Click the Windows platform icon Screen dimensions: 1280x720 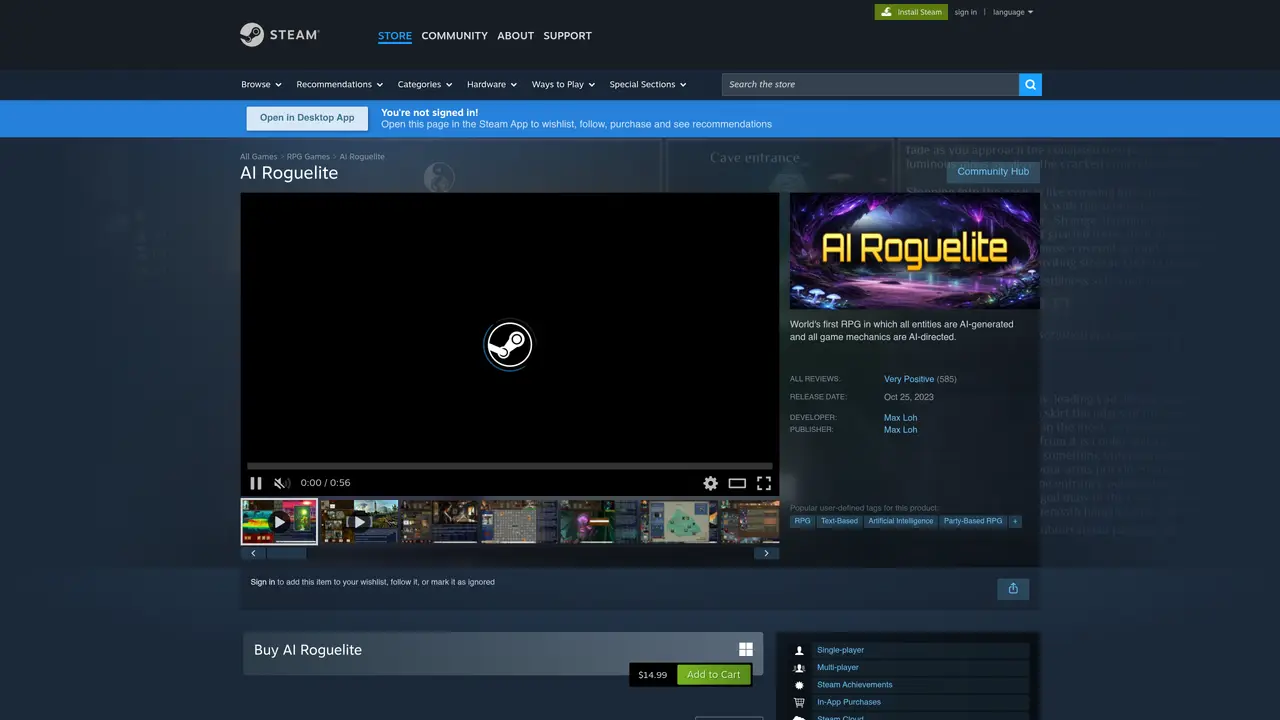click(746, 650)
